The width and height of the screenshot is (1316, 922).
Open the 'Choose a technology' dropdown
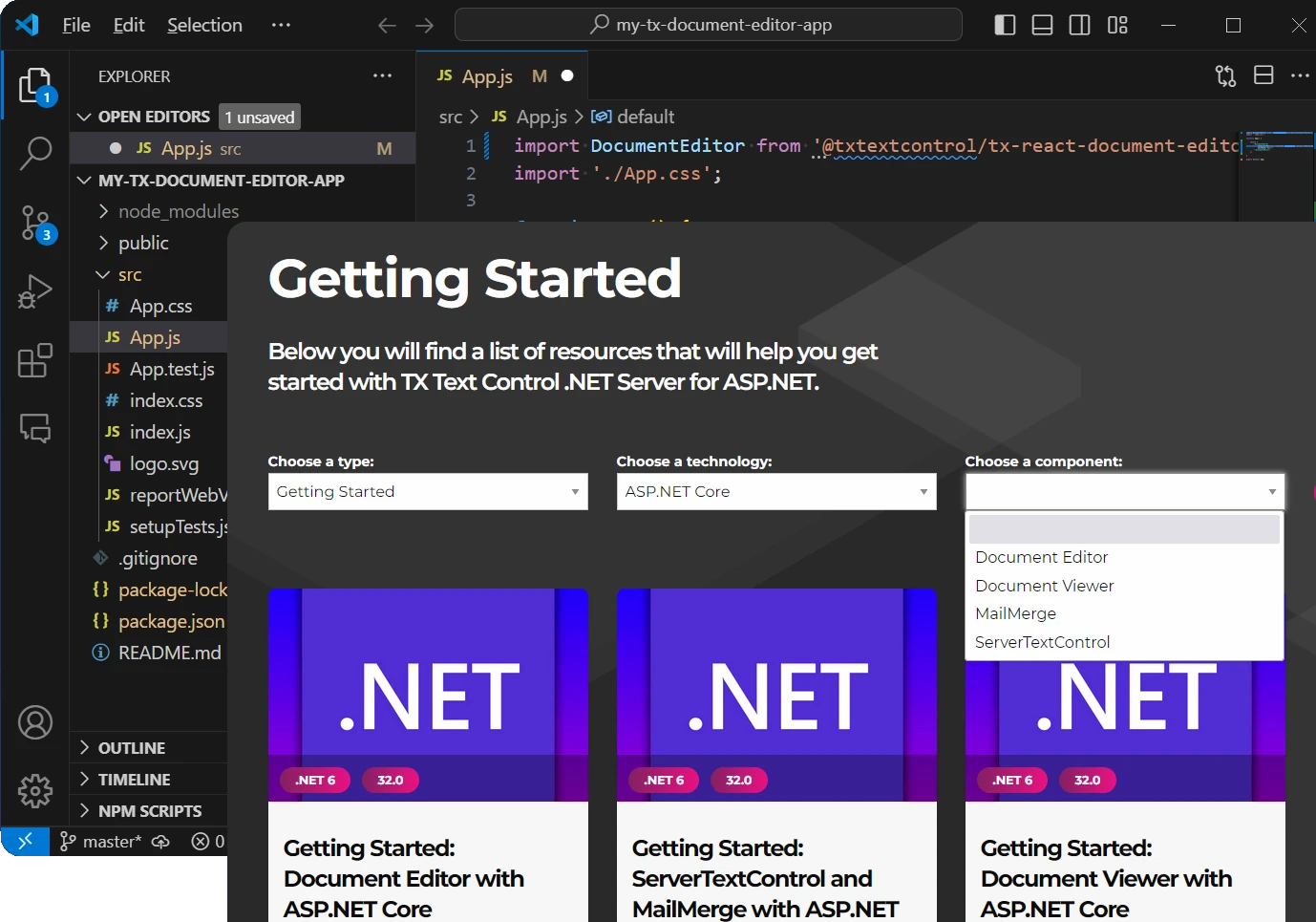coord(775,492)
